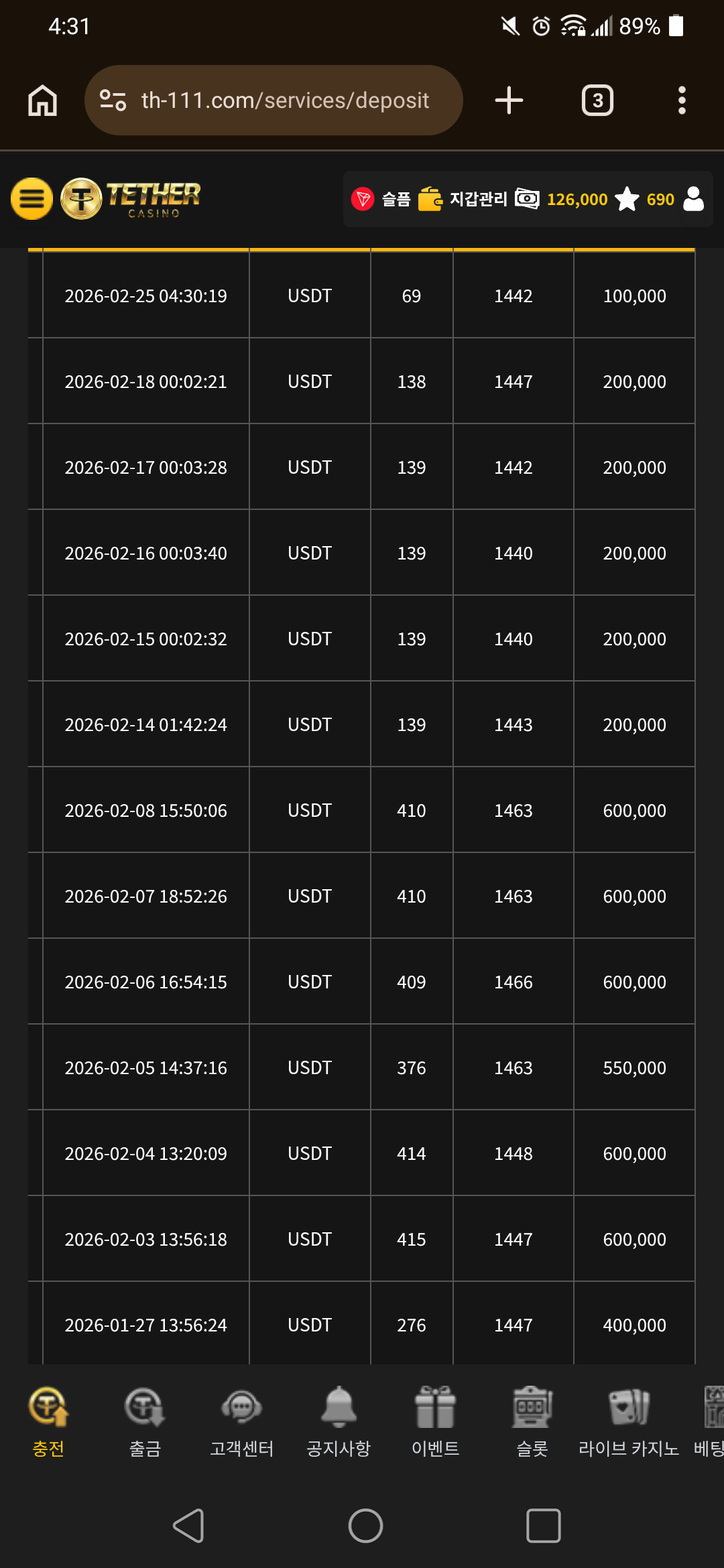
Task: Open the yellow hamburger menu
Action: click(x=32, y=199)
